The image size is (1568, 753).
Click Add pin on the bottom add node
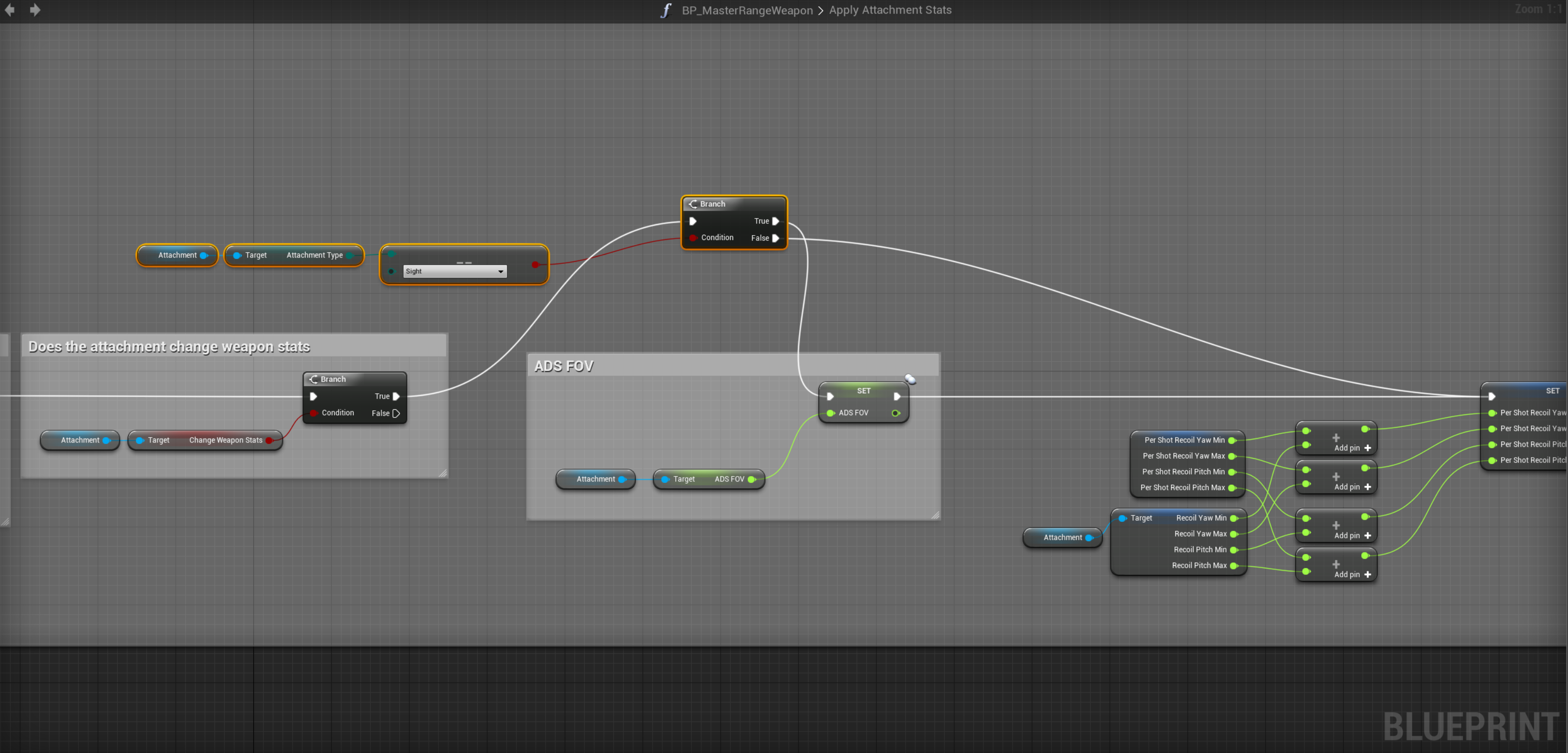1352,574
